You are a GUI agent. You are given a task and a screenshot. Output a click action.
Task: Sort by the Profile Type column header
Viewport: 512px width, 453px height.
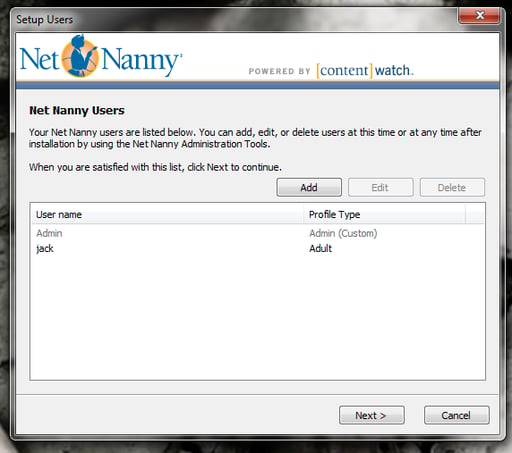[384, 214]
